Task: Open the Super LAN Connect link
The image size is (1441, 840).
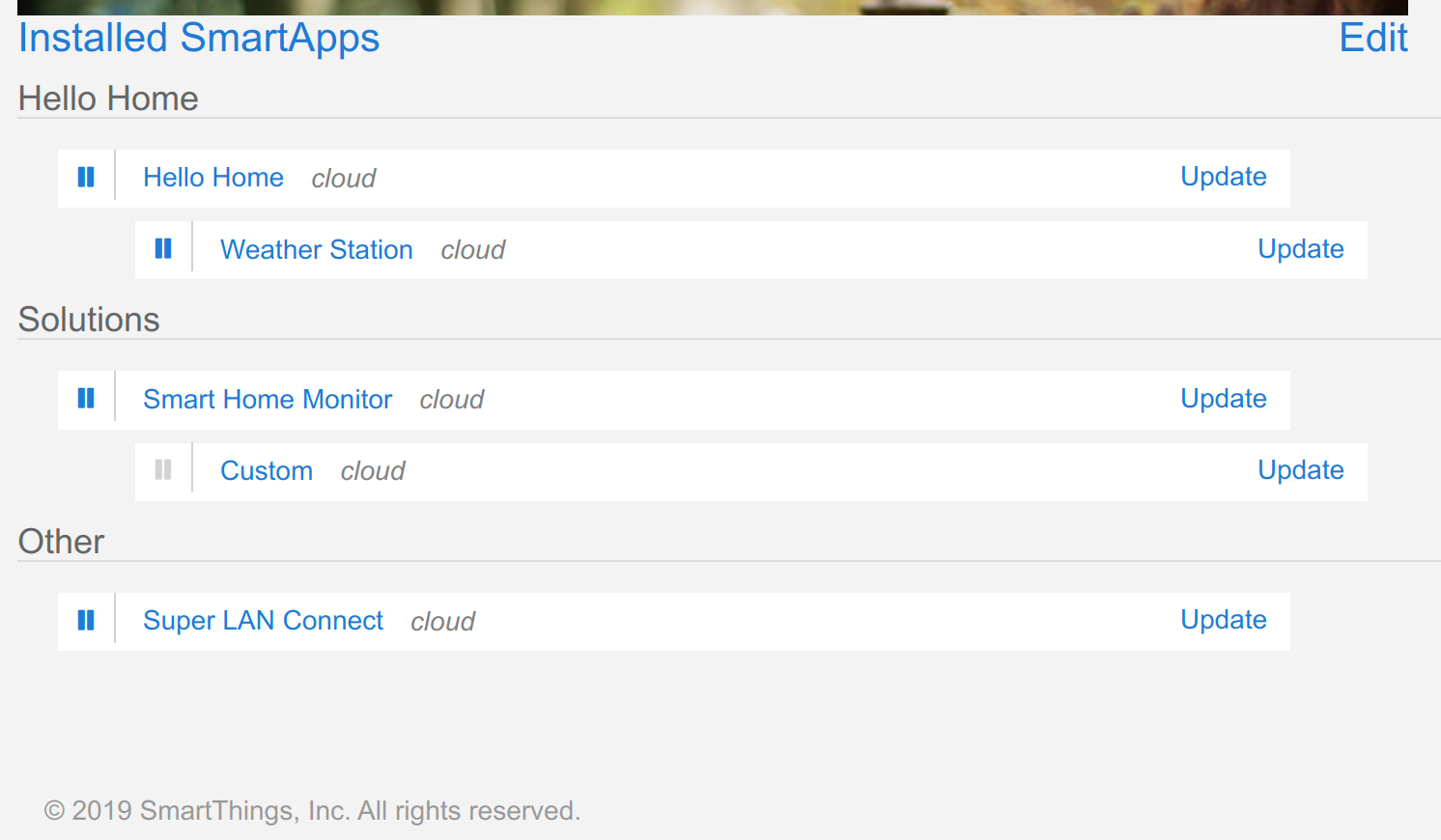Action: click(x=263, y=621)
